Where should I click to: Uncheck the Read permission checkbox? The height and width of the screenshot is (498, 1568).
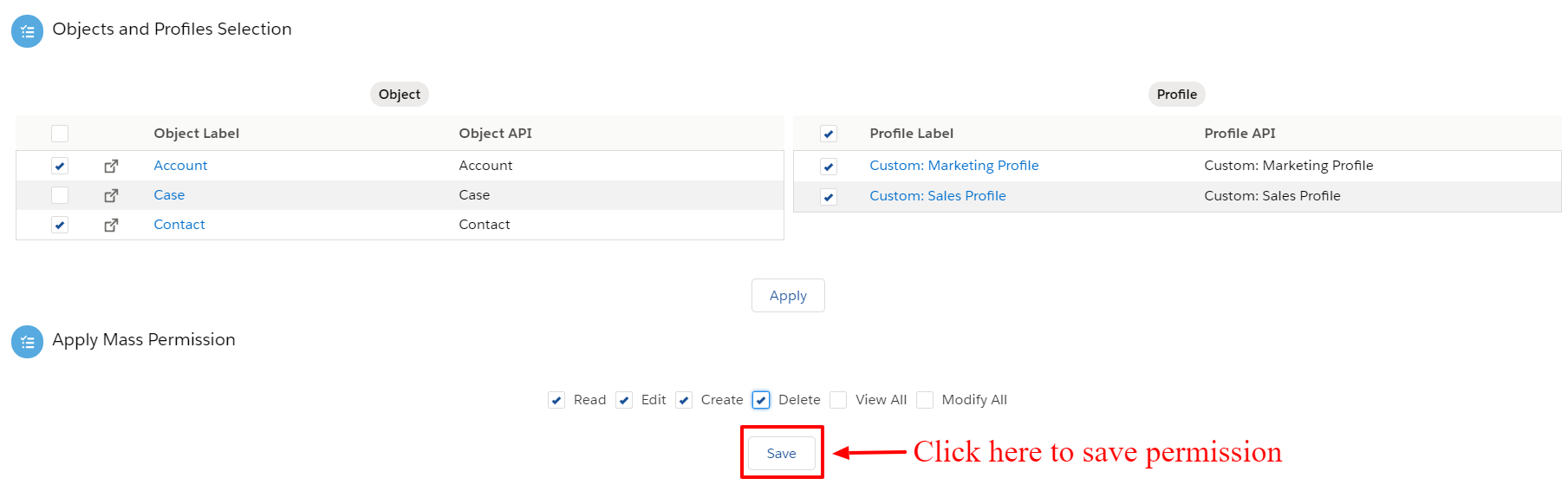tap(556, 400)
